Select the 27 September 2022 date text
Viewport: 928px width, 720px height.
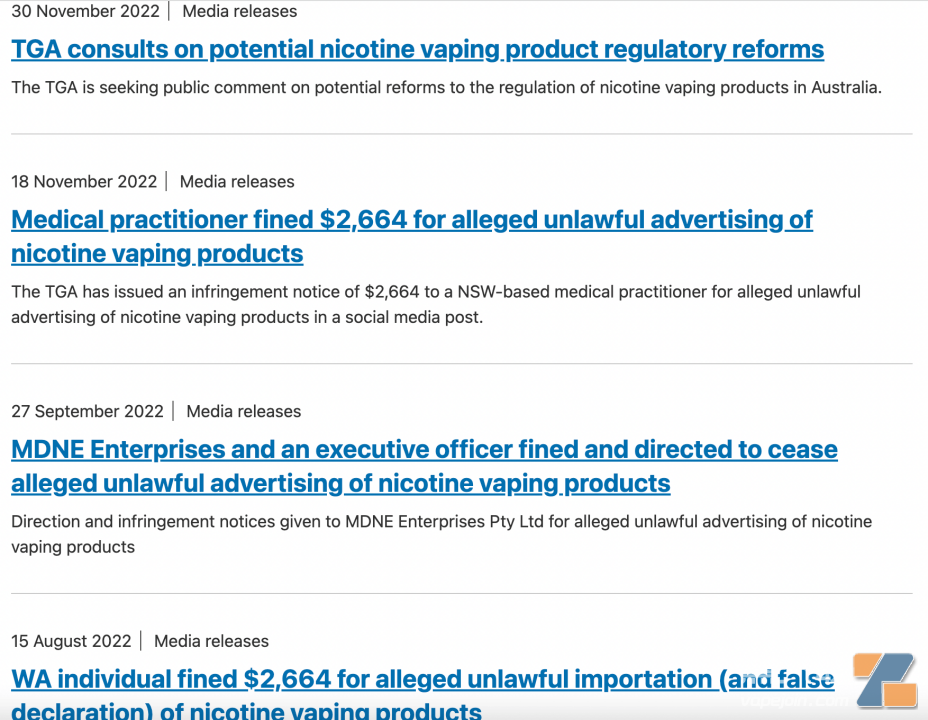coord(87,412)
